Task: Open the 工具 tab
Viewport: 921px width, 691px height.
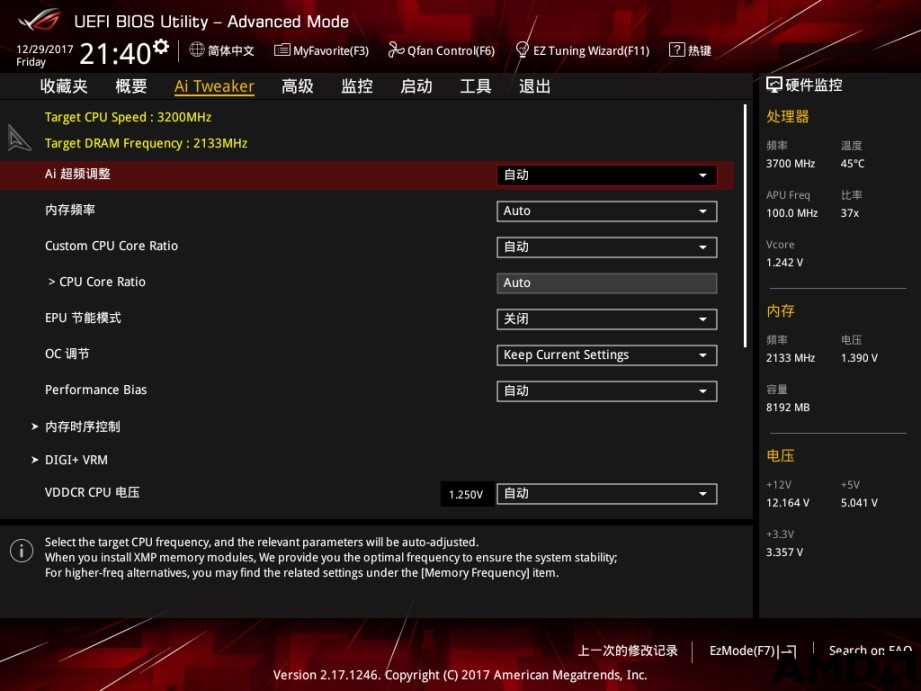Action: click(x=476, y=86)
